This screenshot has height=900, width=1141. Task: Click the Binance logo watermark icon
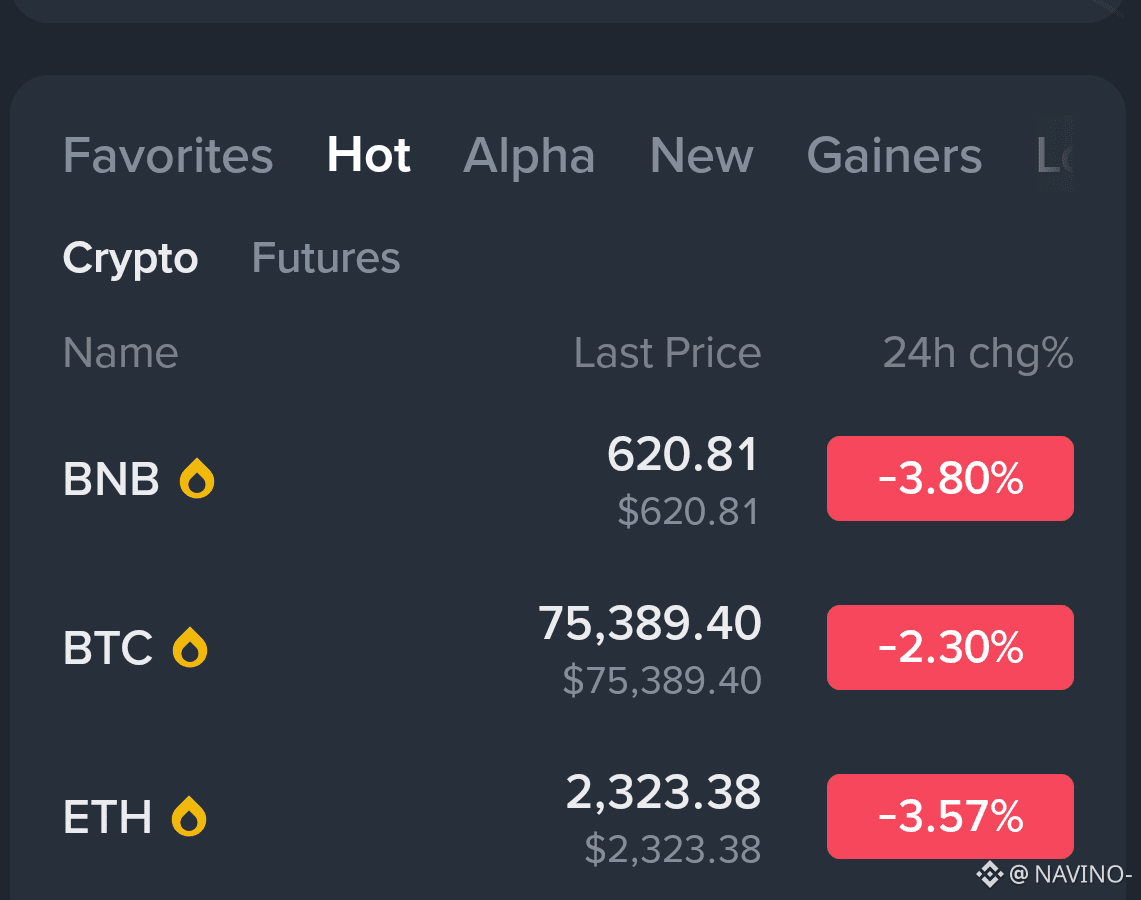(989, 874)
